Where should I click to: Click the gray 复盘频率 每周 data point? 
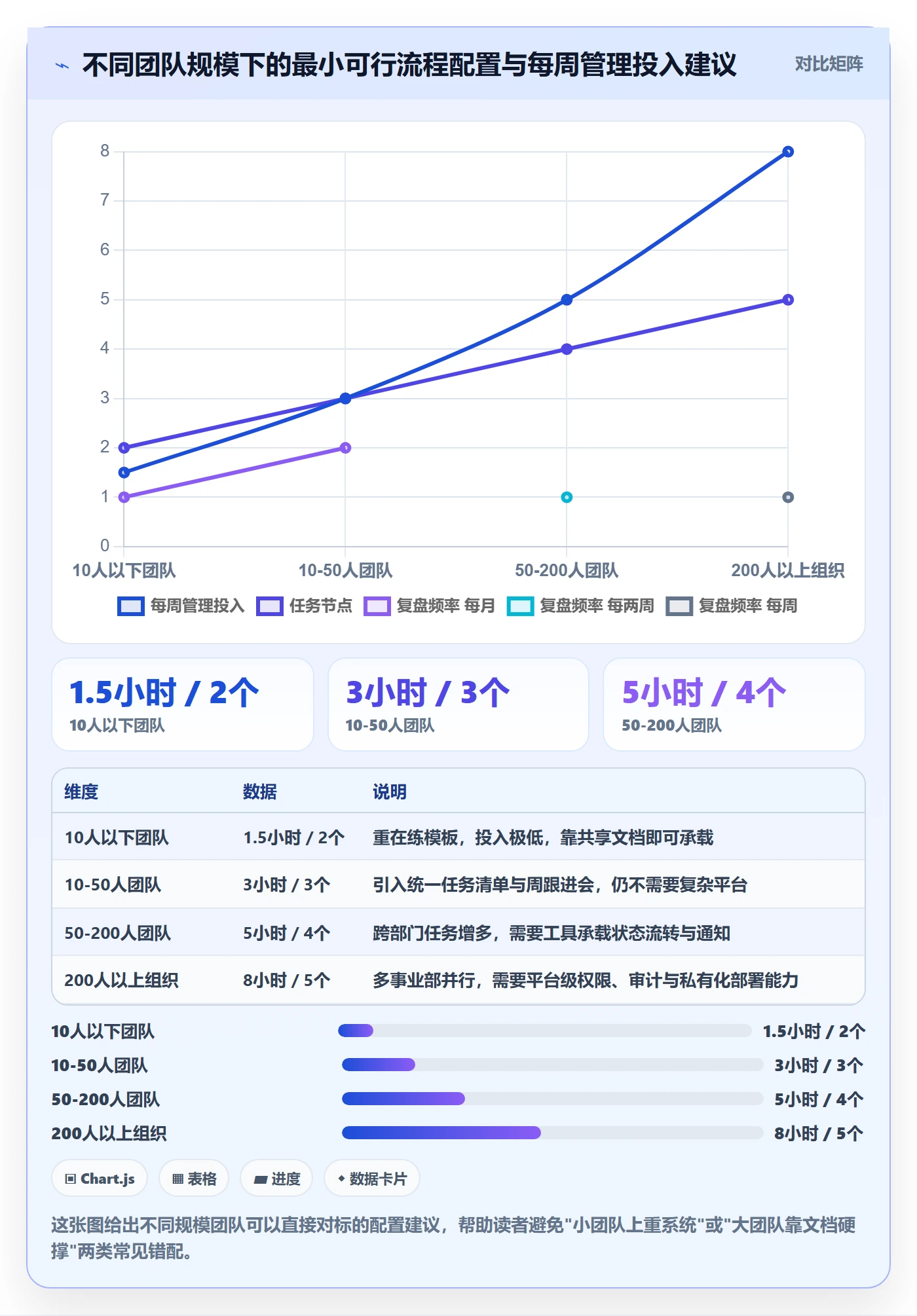788,497
